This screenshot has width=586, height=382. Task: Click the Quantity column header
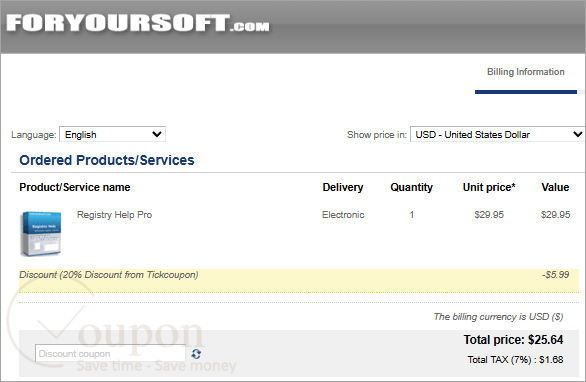coord(411,187)
